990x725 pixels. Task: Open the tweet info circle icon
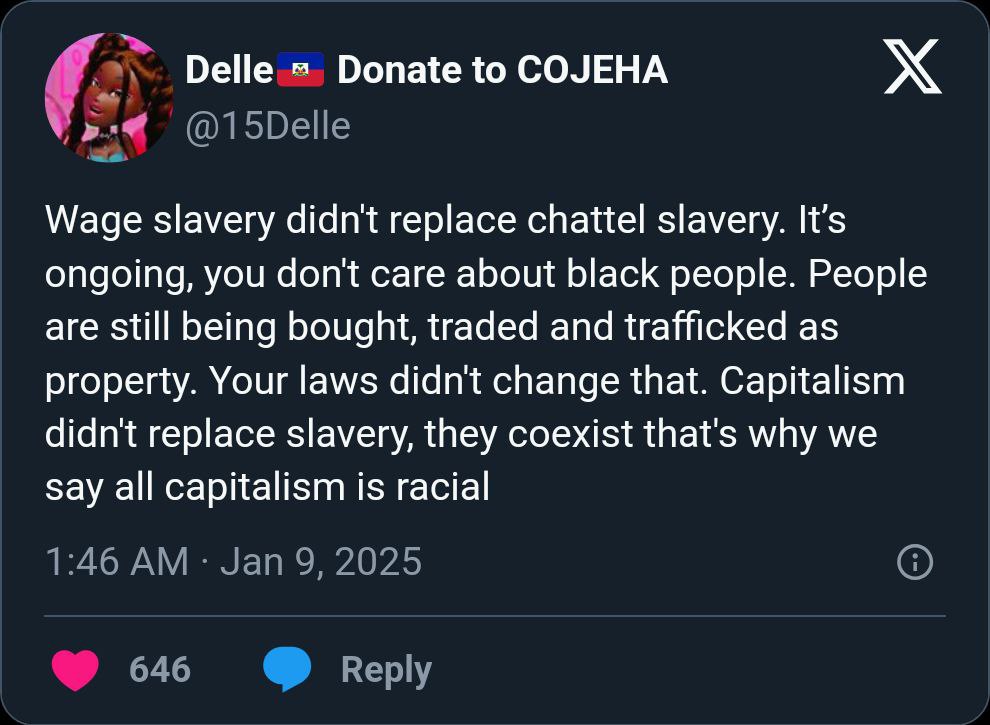[x=915, y=563]
